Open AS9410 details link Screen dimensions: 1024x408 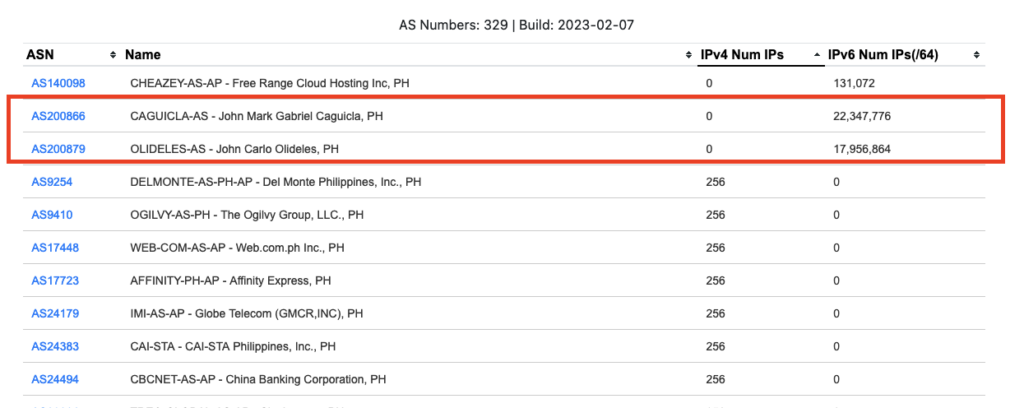click(52, 215)
